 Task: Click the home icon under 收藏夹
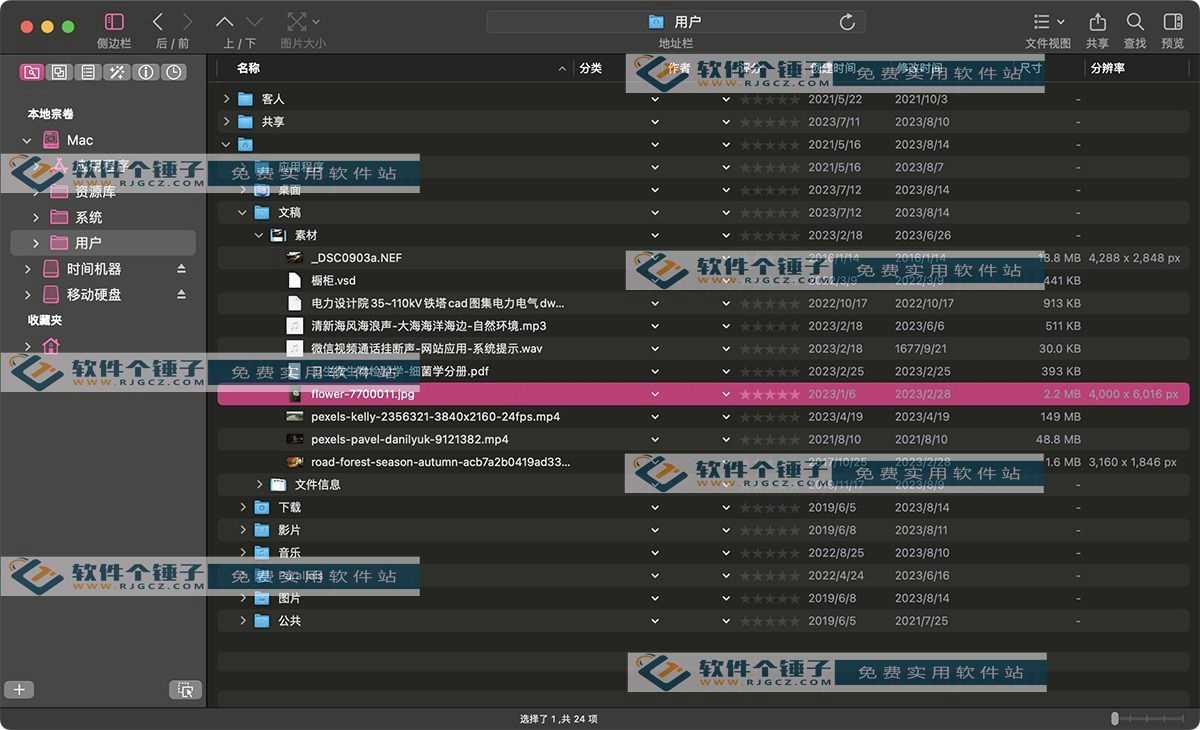point(51,346)
